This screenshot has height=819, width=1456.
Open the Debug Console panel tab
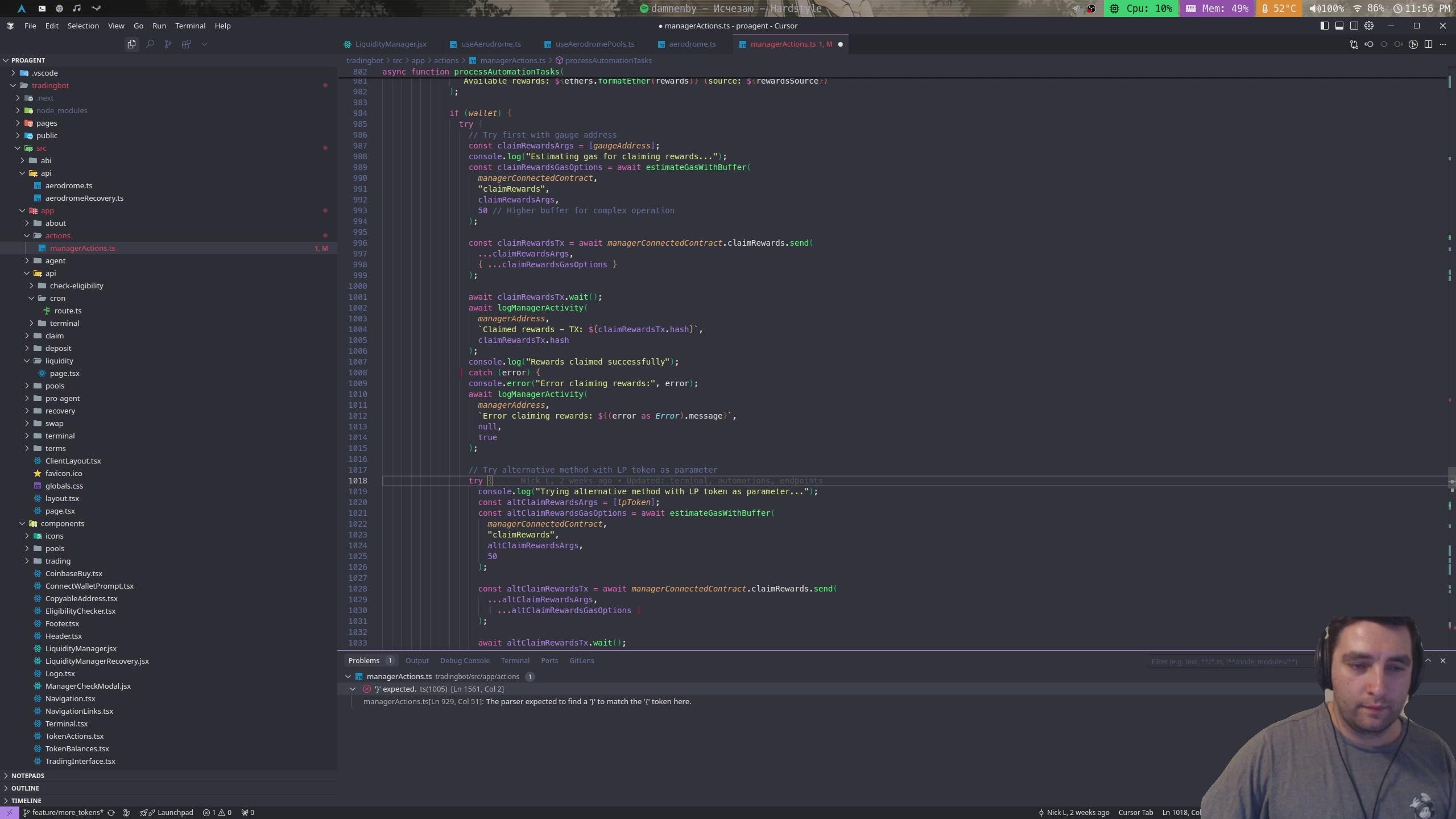click(x=465, y=660)
